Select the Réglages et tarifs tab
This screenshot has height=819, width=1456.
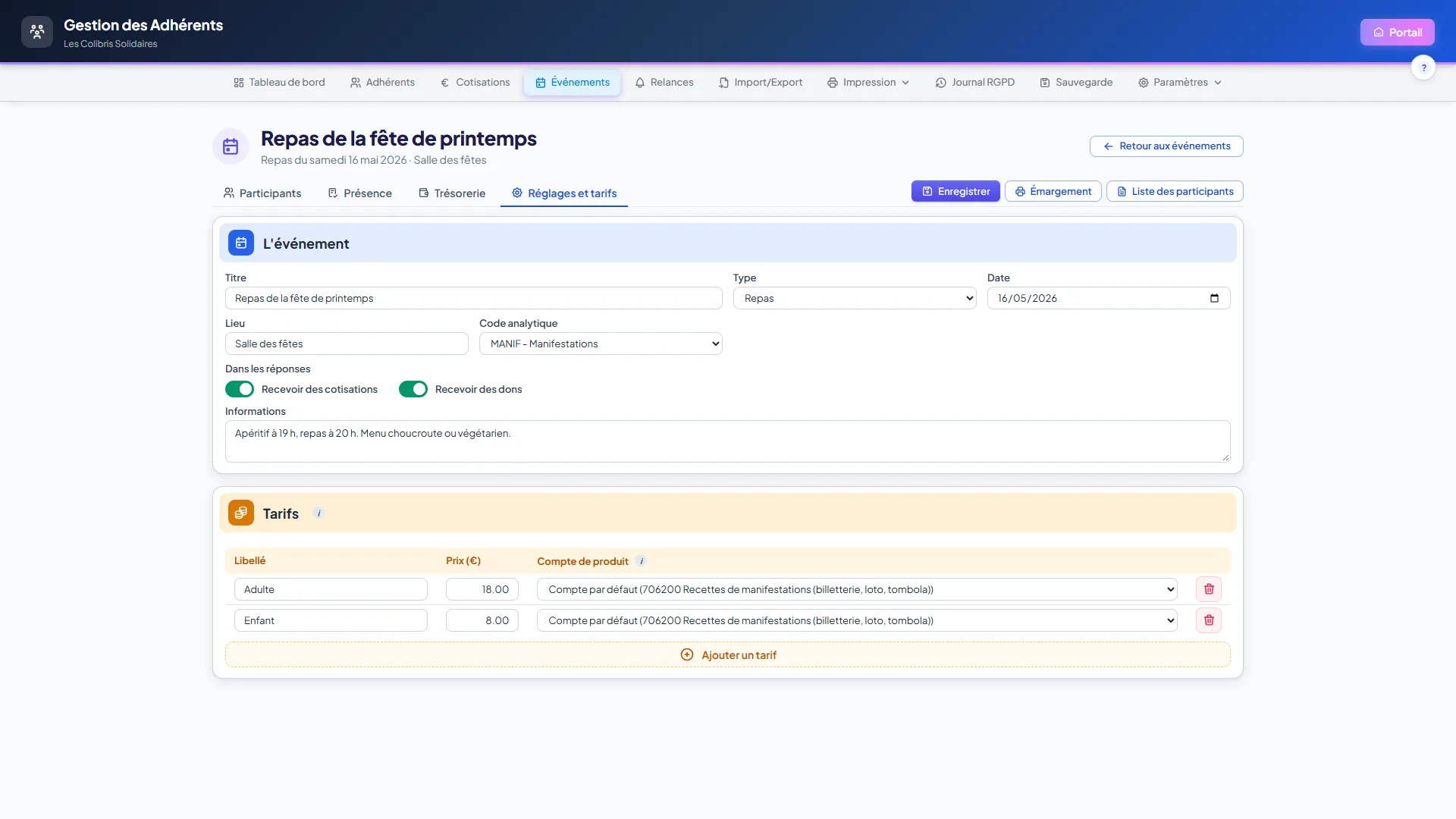564,193
